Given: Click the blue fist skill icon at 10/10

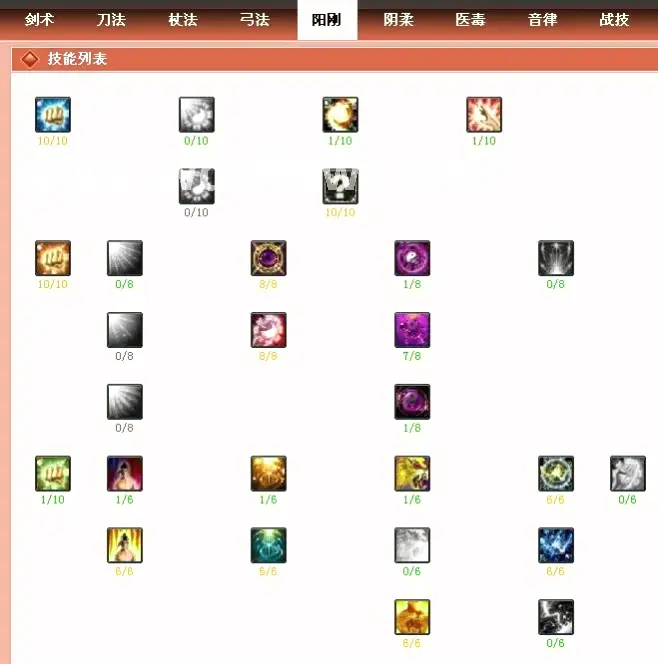Looking at the screenshot, I should tap(53, 115).
